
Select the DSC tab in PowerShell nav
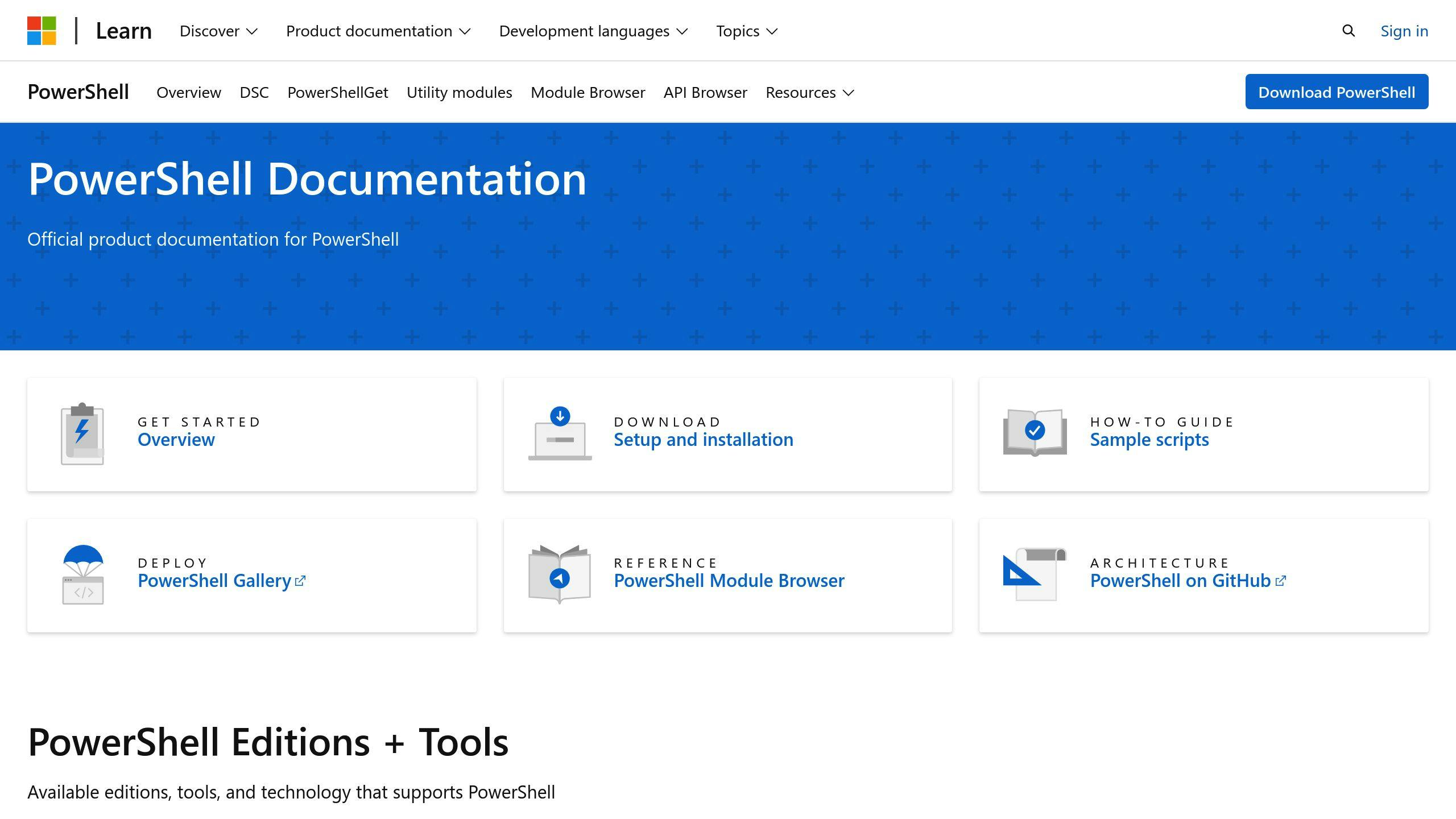point(253,91)
